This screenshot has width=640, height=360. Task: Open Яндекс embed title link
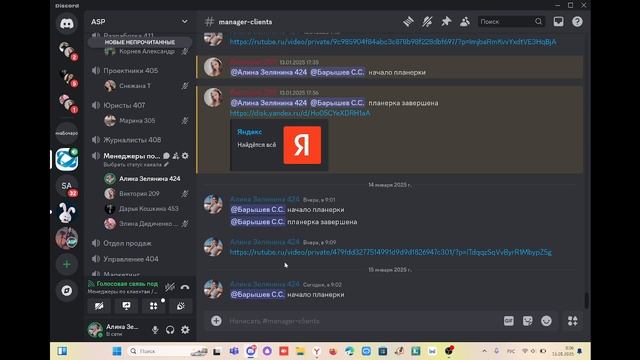pos(249,132)
